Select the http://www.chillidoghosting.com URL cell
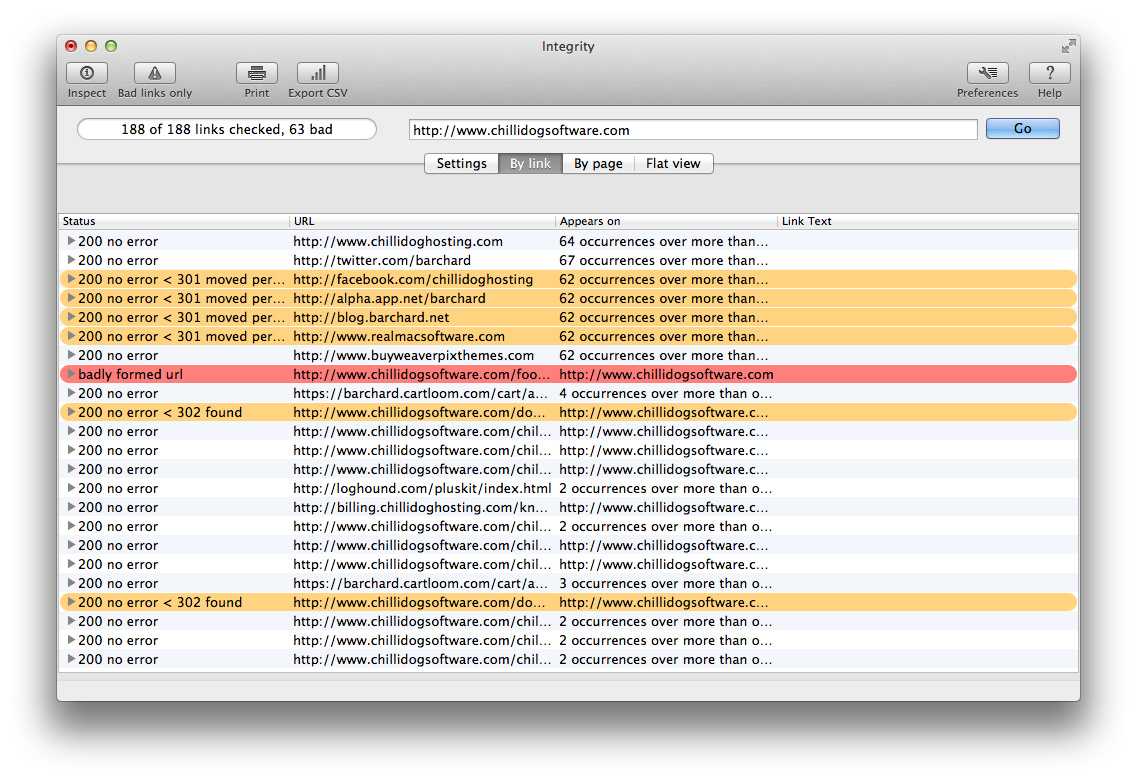Screen dimensions: 1137x780 (x=398, y=241)
